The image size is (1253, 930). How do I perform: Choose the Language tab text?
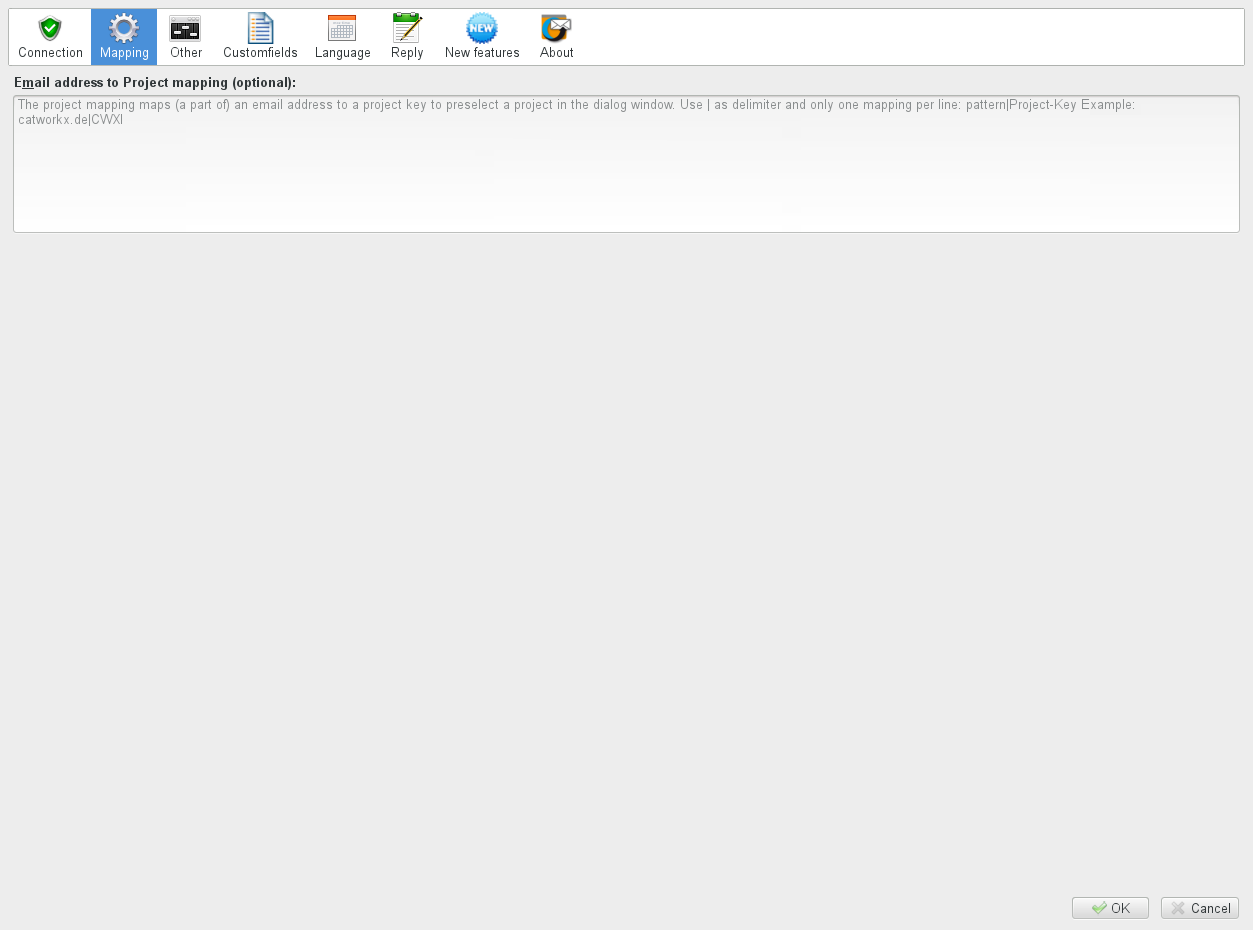click(x=343, y=53)
